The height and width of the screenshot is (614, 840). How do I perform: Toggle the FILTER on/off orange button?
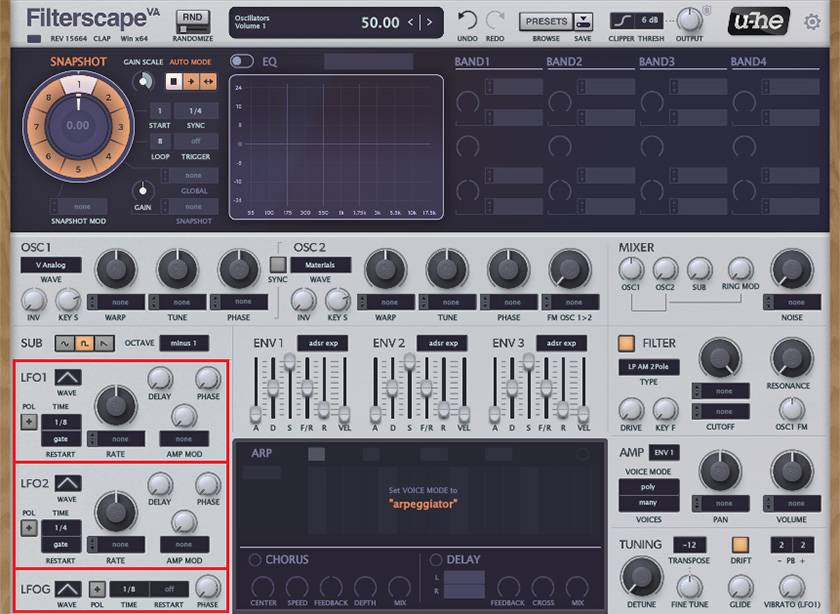tap(626, 343)
